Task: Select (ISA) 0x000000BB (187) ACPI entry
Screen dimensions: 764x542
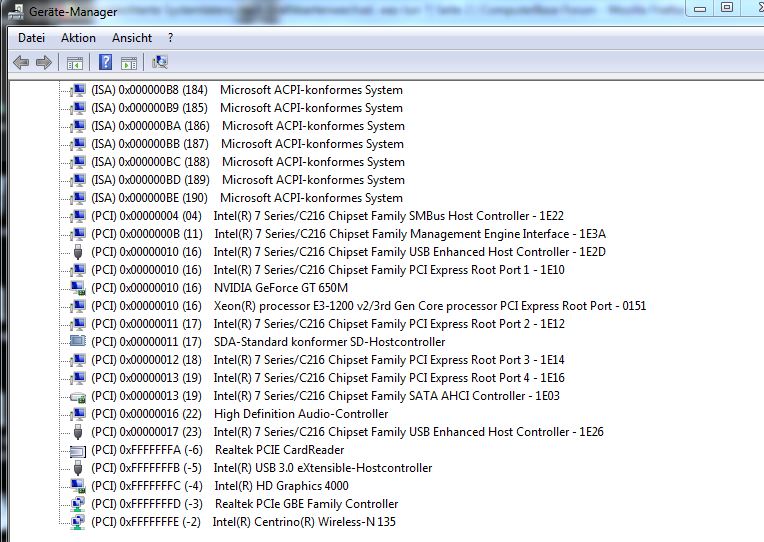Action: pos(247,144)
